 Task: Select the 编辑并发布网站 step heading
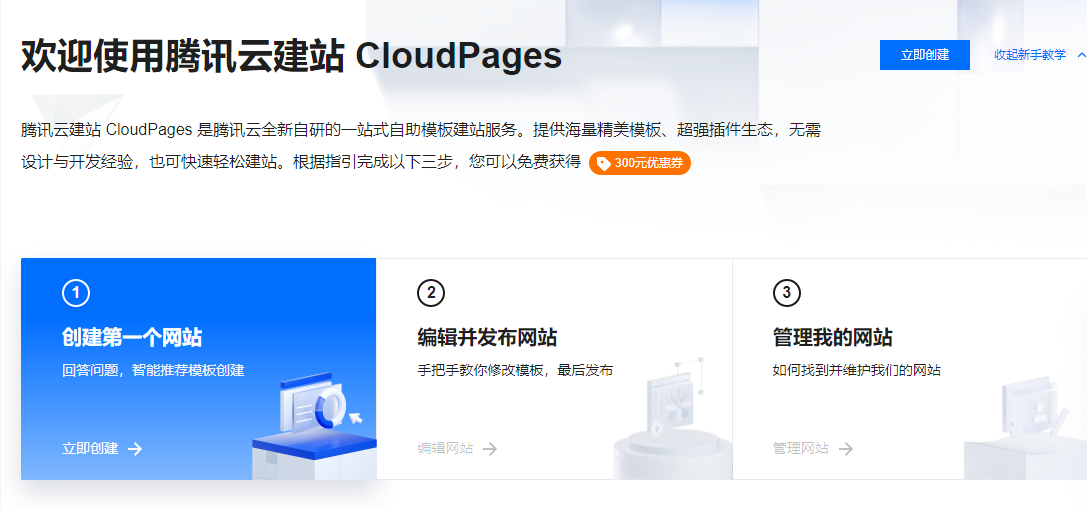click(x=487, y=337)
